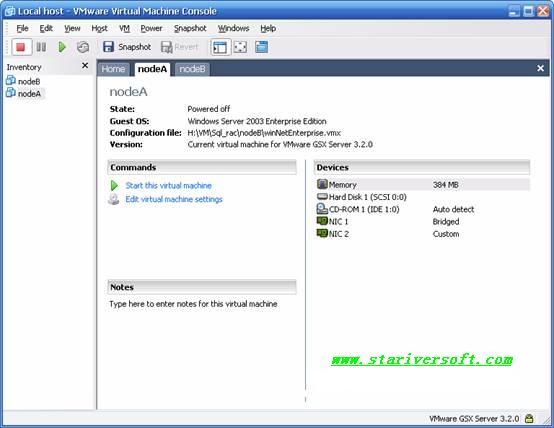
Task: Click the Hard Disk 1 (SCSI 0:0) label
Action: pos(367,197)
